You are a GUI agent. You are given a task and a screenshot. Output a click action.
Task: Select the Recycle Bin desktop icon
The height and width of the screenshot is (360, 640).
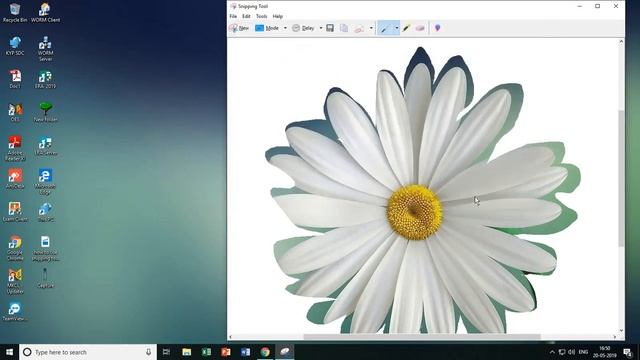[15, 12]
